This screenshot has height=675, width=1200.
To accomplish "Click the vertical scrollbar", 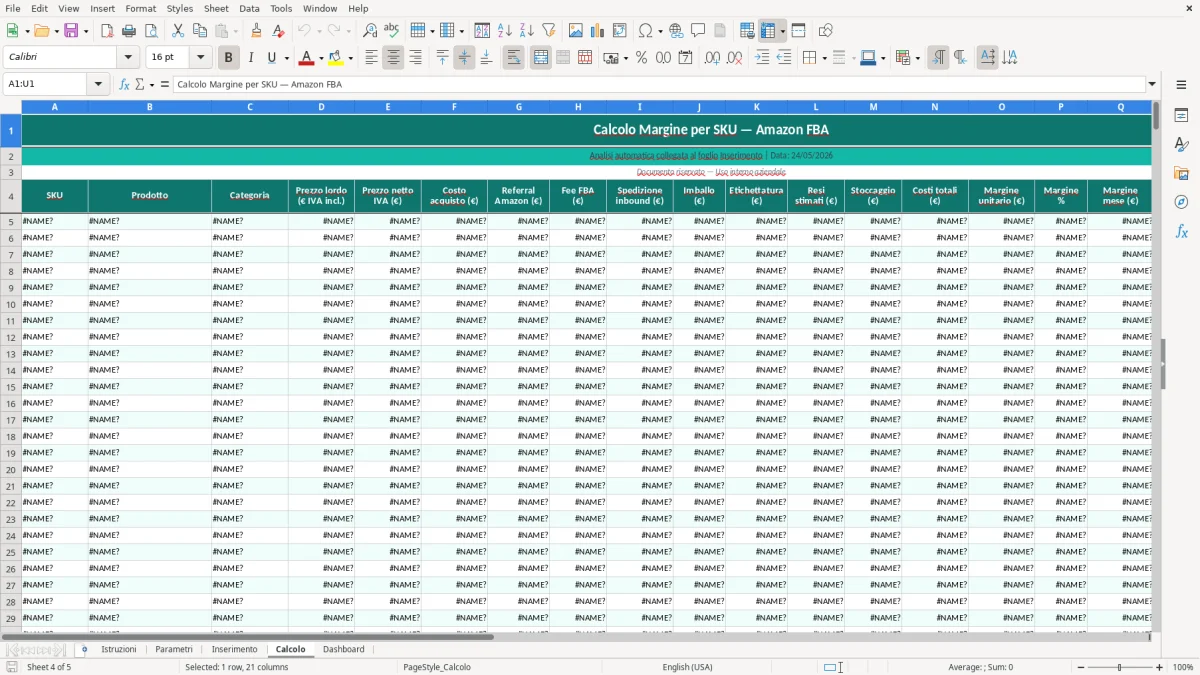I will (x=1156, y=365).
